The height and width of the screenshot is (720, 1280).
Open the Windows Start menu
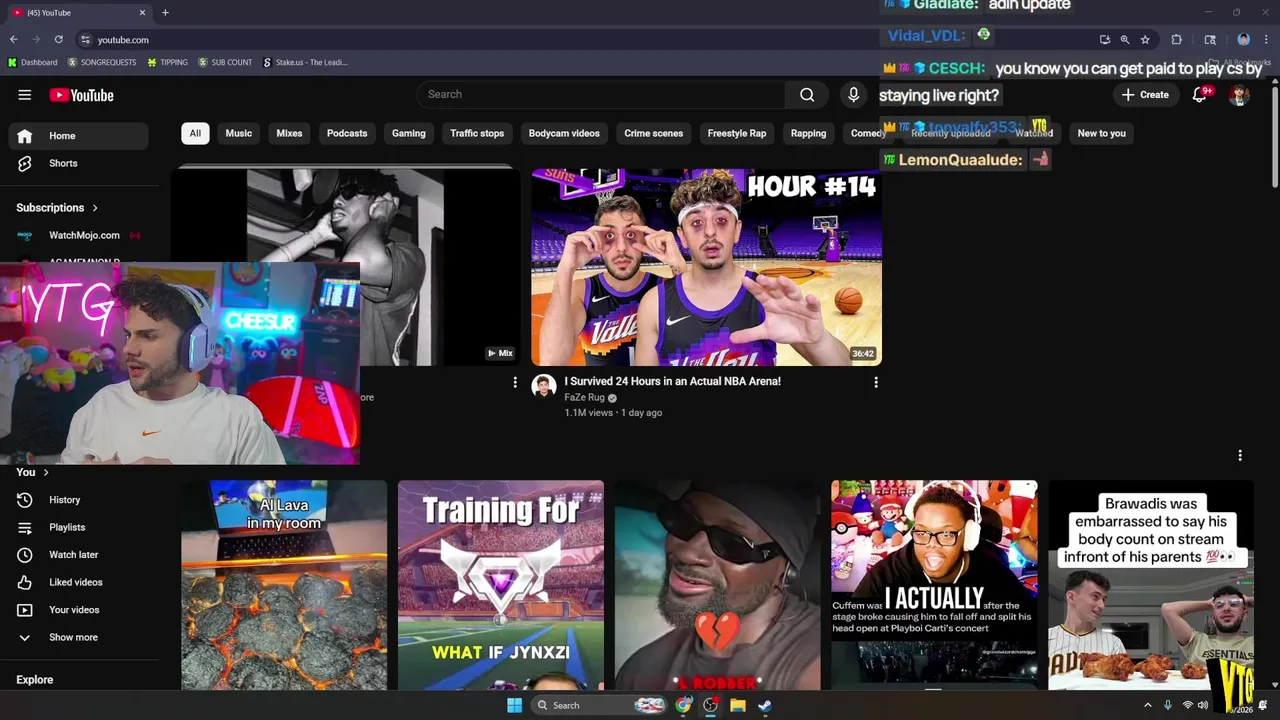(514, 705)
